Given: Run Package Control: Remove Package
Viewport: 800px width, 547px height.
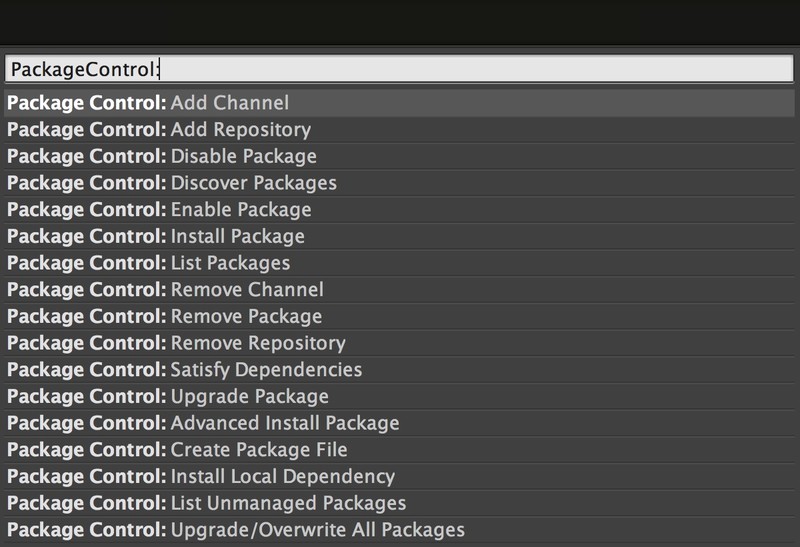Looking at the screenshot, I should tap(399, 316).
